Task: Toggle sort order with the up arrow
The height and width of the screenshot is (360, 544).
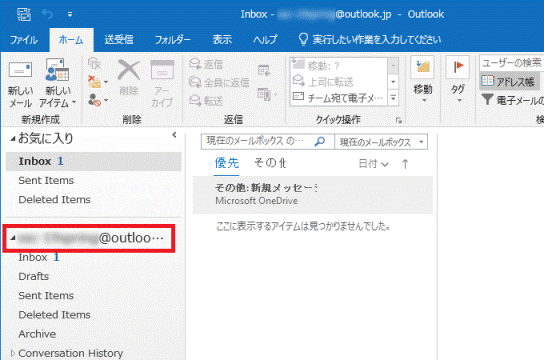Action: point(405,164)
